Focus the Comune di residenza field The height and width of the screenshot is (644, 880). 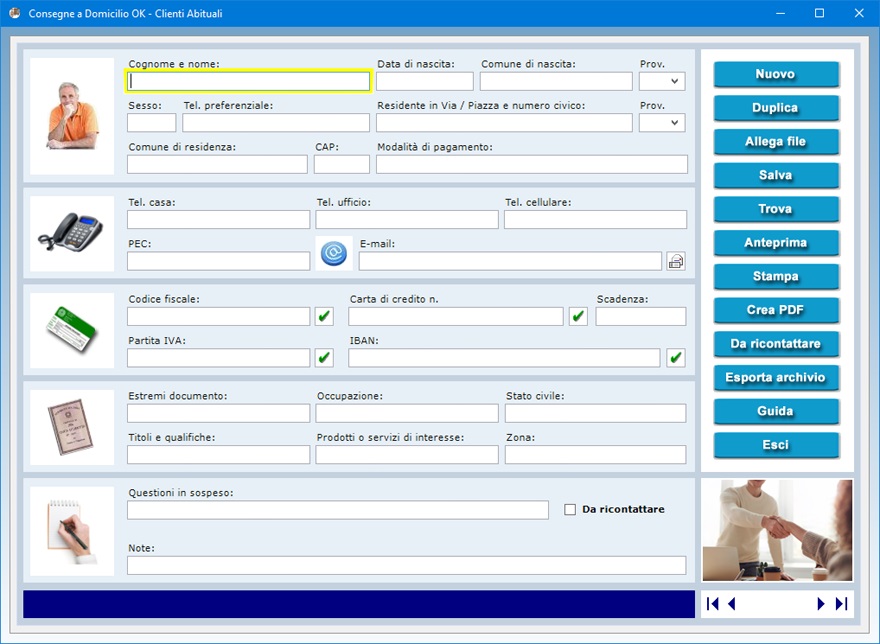(x=217, y=164)
